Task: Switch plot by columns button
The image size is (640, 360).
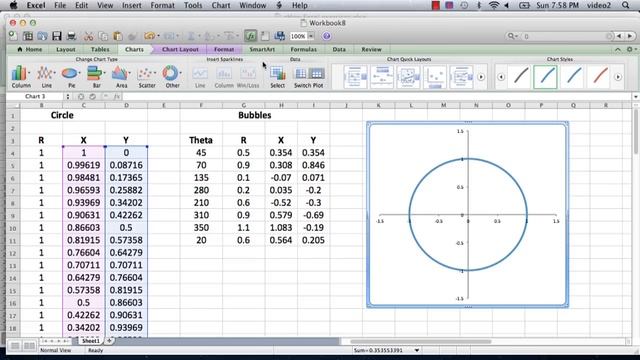Action: 316,73
